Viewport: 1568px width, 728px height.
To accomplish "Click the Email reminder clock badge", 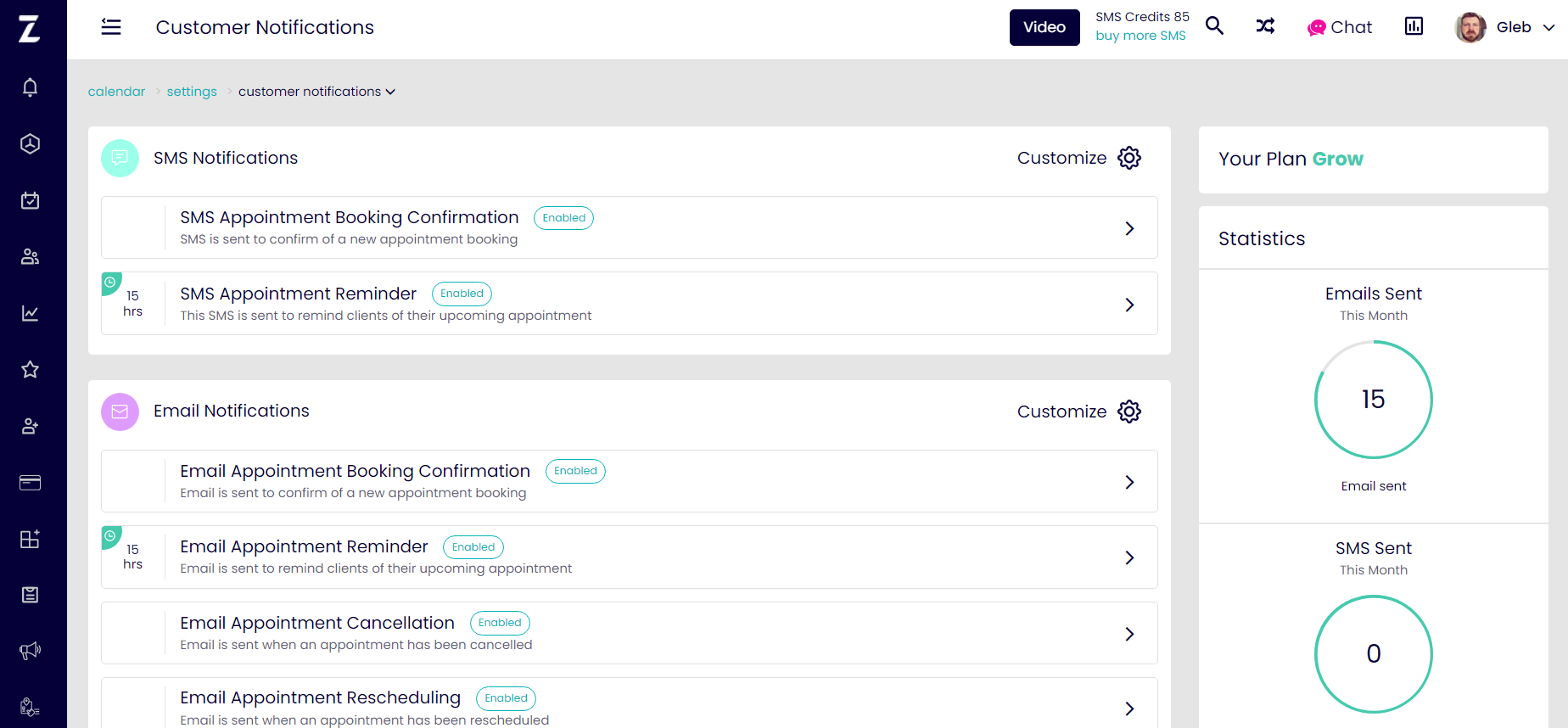I will 110,536.
